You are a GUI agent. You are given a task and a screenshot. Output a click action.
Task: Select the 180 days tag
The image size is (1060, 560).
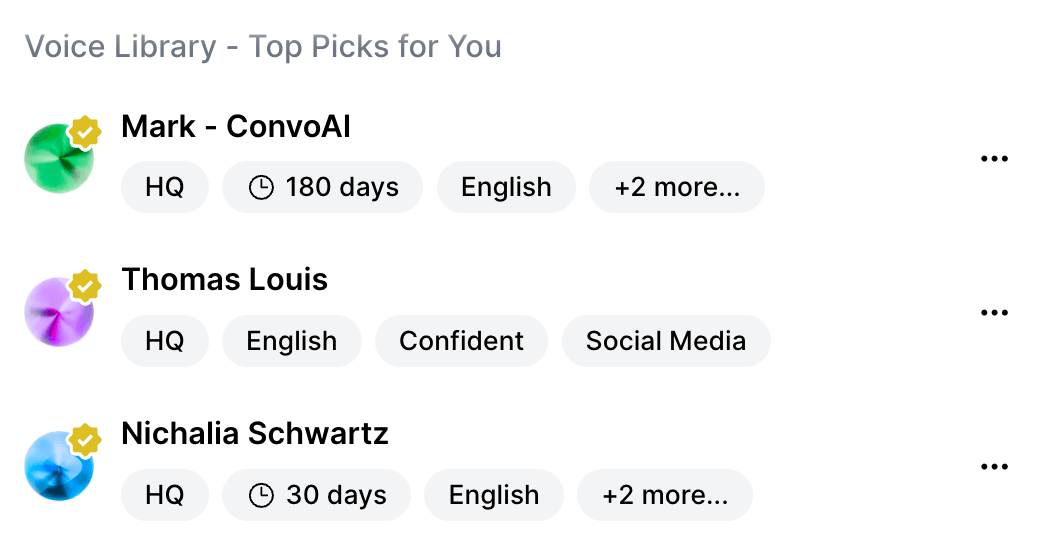coord(322,187)
